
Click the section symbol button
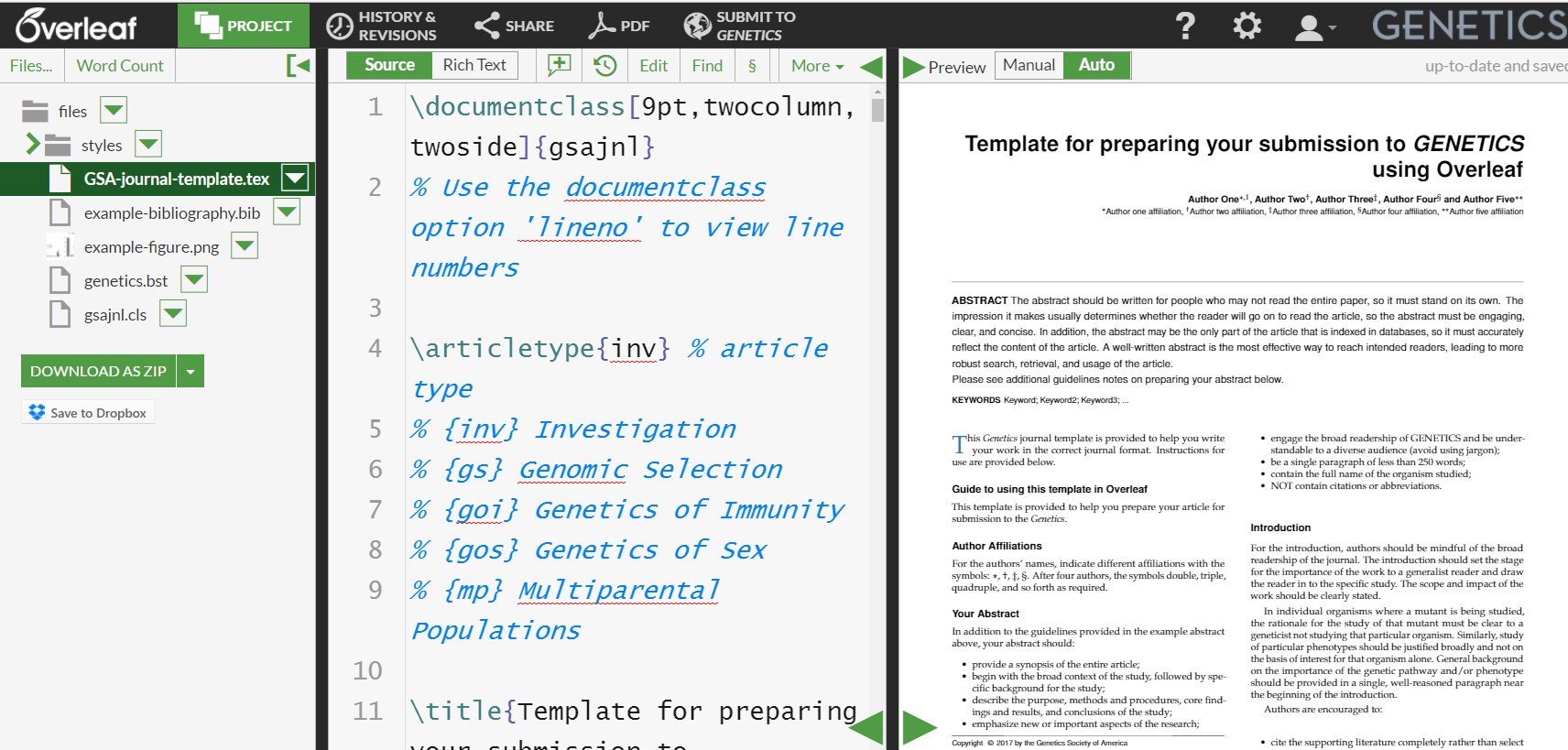(752, 65)
